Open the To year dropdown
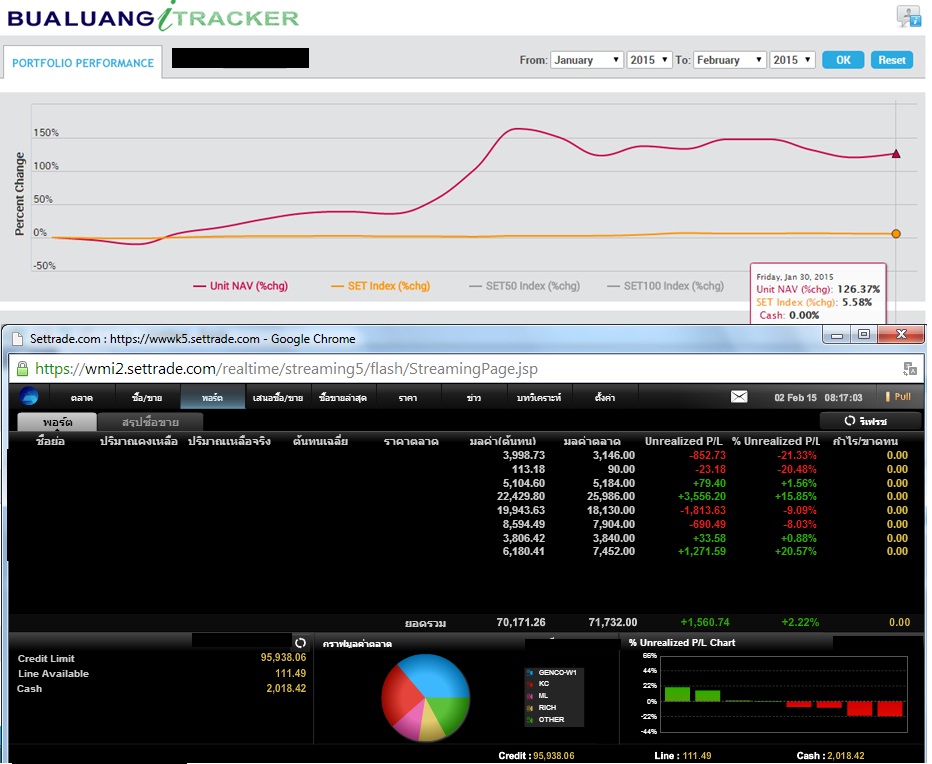Image resolution: width=932 pixels, height=764 pixels. tap(792, 60)
